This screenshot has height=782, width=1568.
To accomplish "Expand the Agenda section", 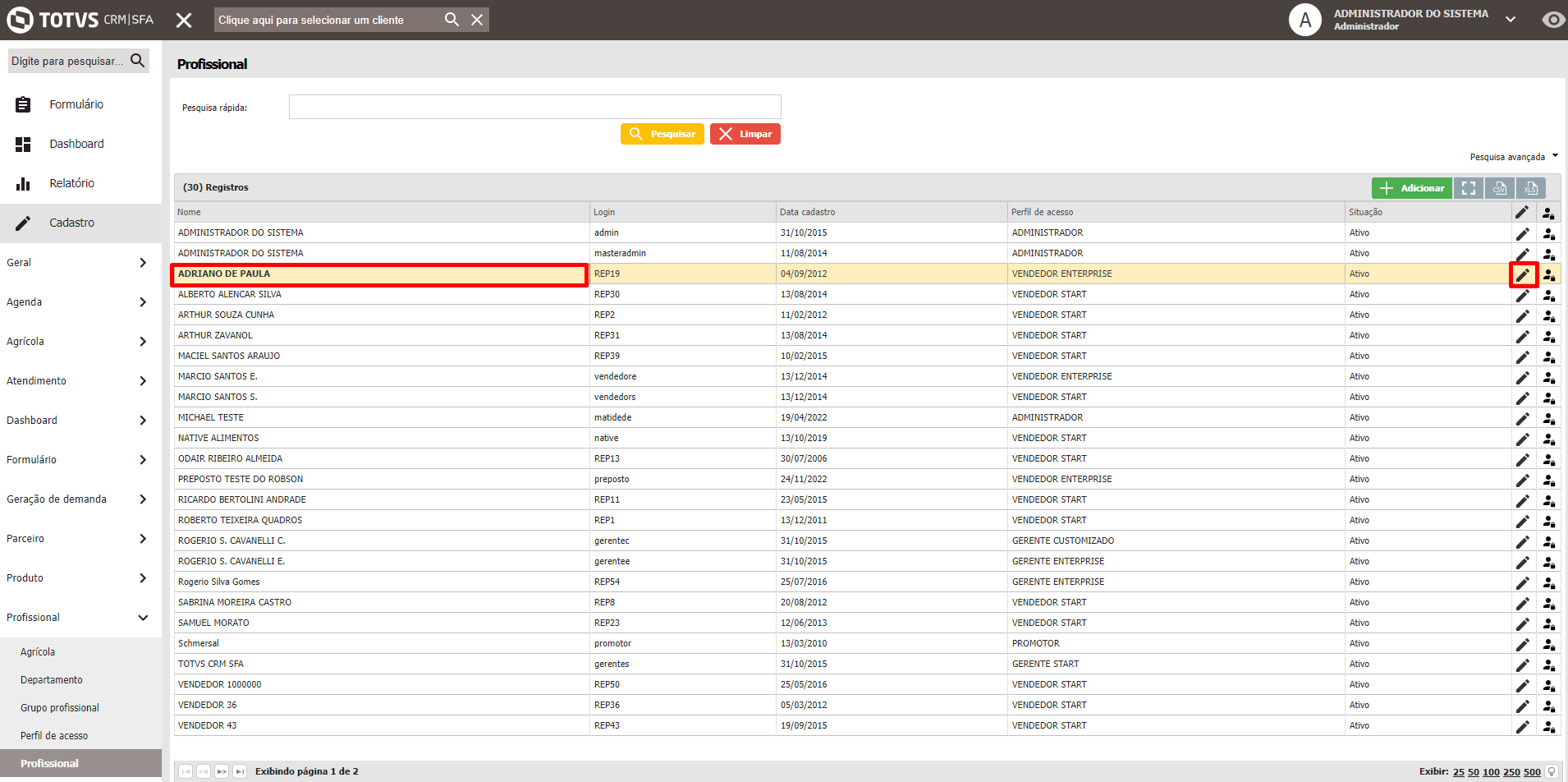I will pyautogui.click(x=80, y=302).
